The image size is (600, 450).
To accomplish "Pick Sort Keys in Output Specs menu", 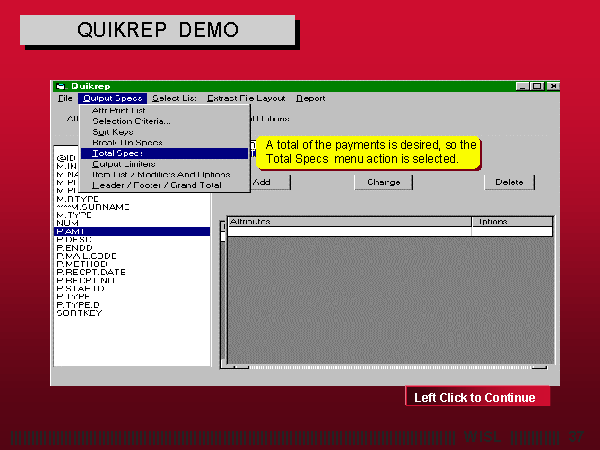I will 112,132.
